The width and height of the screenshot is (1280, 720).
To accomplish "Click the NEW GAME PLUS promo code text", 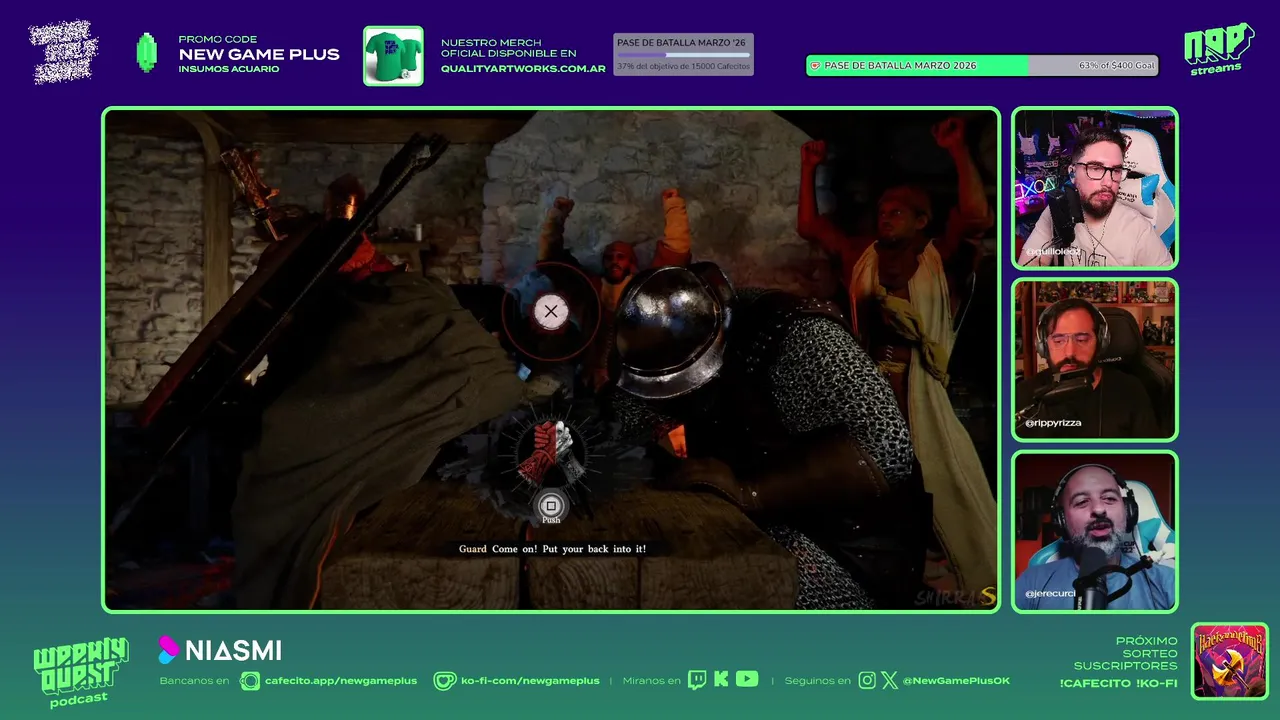I will (259, 55).
